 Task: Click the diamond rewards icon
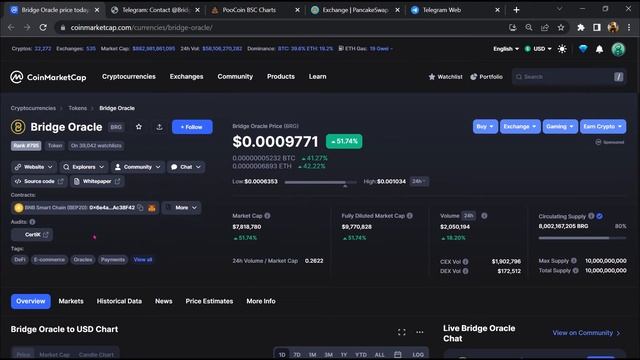pos(583,49)
